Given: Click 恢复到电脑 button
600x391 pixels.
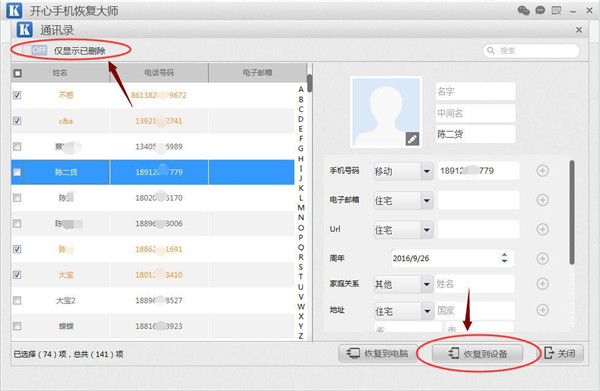Looking at the screenshot, I should pos(377,353).
